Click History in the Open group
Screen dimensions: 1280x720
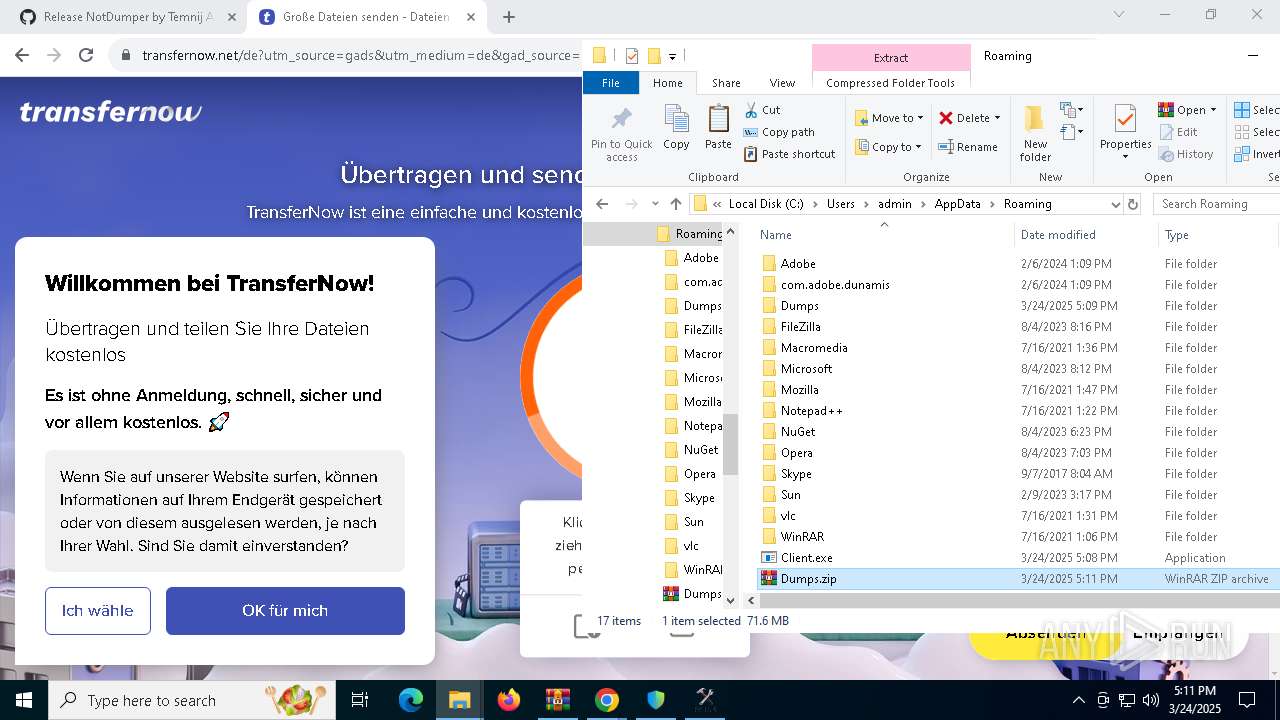[1186, 154]
